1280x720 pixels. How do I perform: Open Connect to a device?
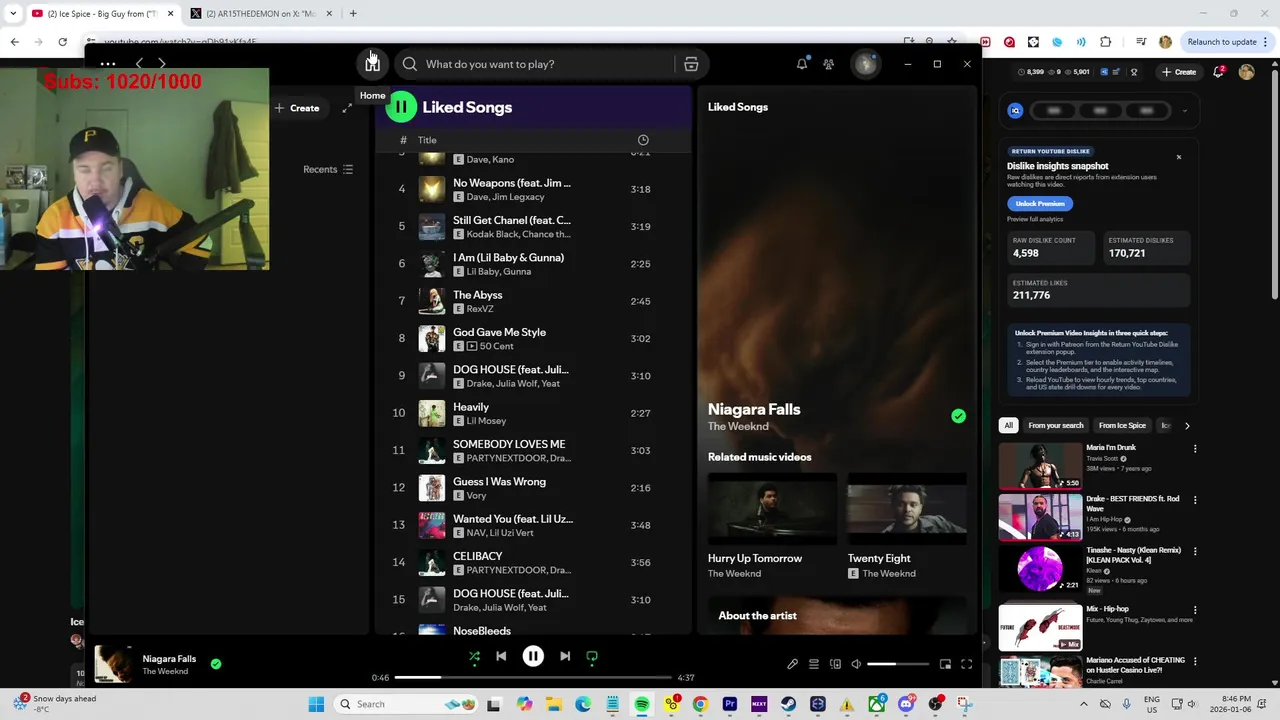835,664
